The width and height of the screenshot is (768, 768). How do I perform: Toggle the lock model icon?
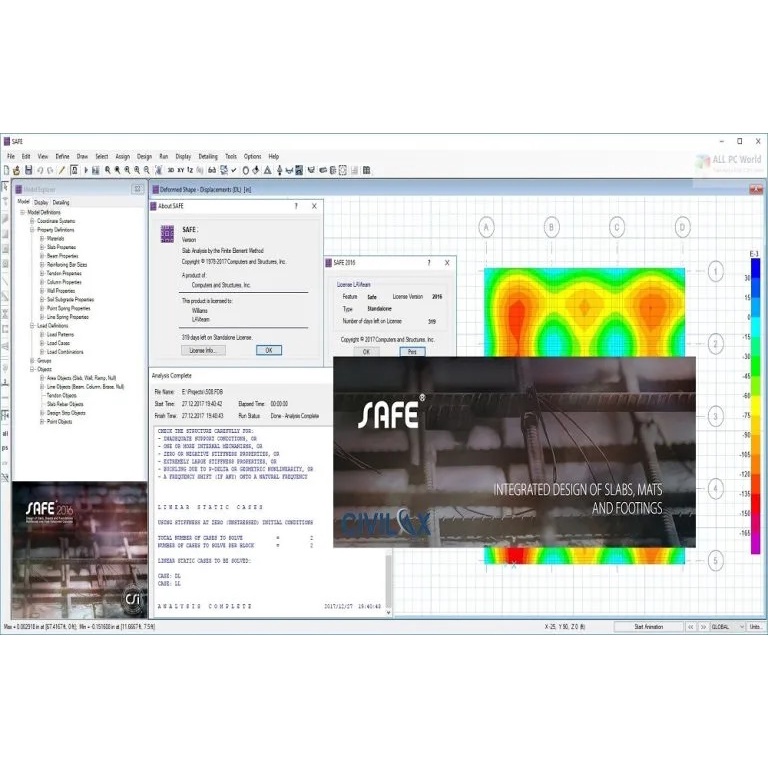[74, 170]
